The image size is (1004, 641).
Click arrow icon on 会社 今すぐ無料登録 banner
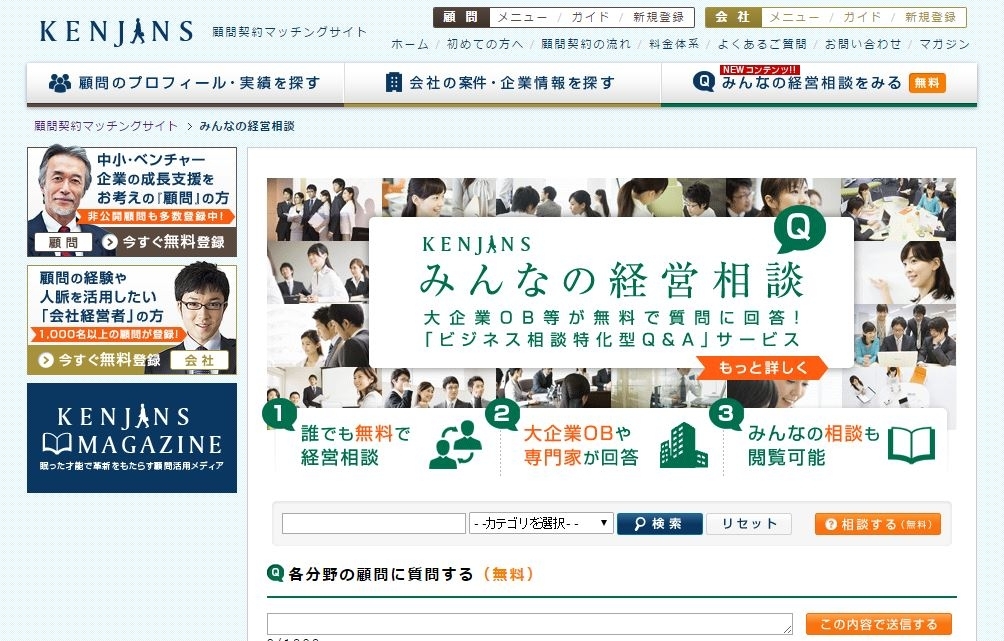tap(45, 360)
